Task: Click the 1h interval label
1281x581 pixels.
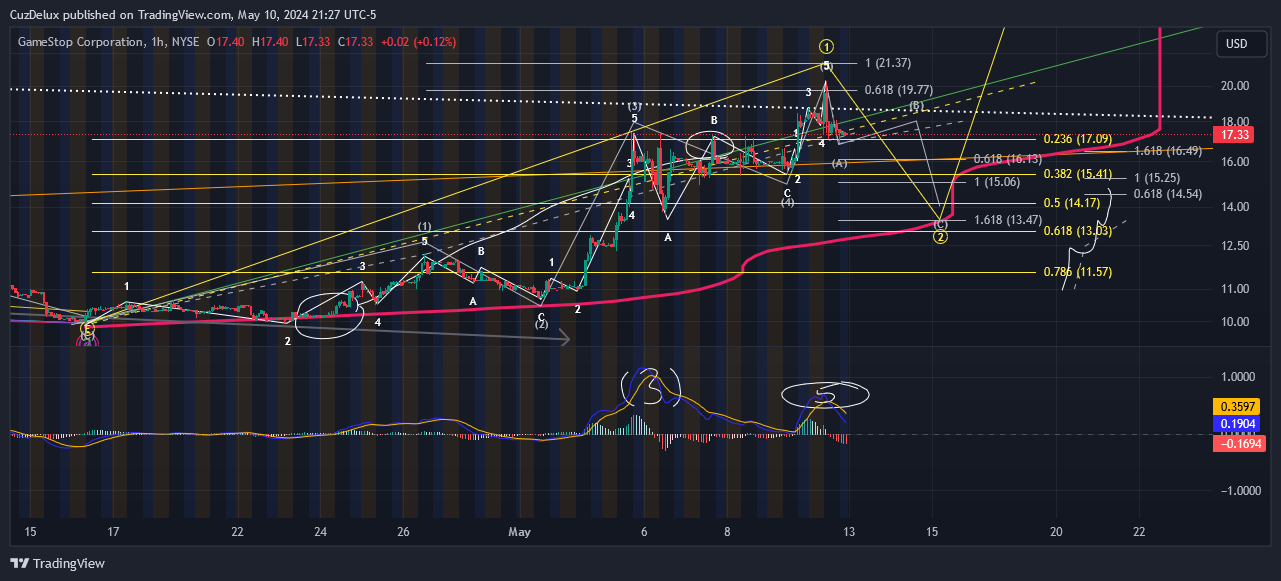Action: (156, 43)
